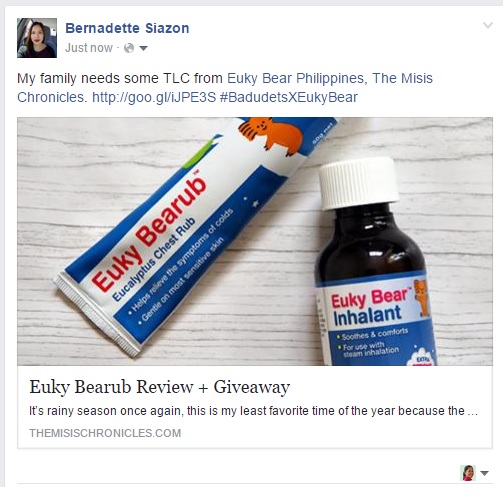Image resolution: width=503 pixels, height=496 pixels.
Task: Expand the audience selector arrow
Action: (x=143, y=49)
